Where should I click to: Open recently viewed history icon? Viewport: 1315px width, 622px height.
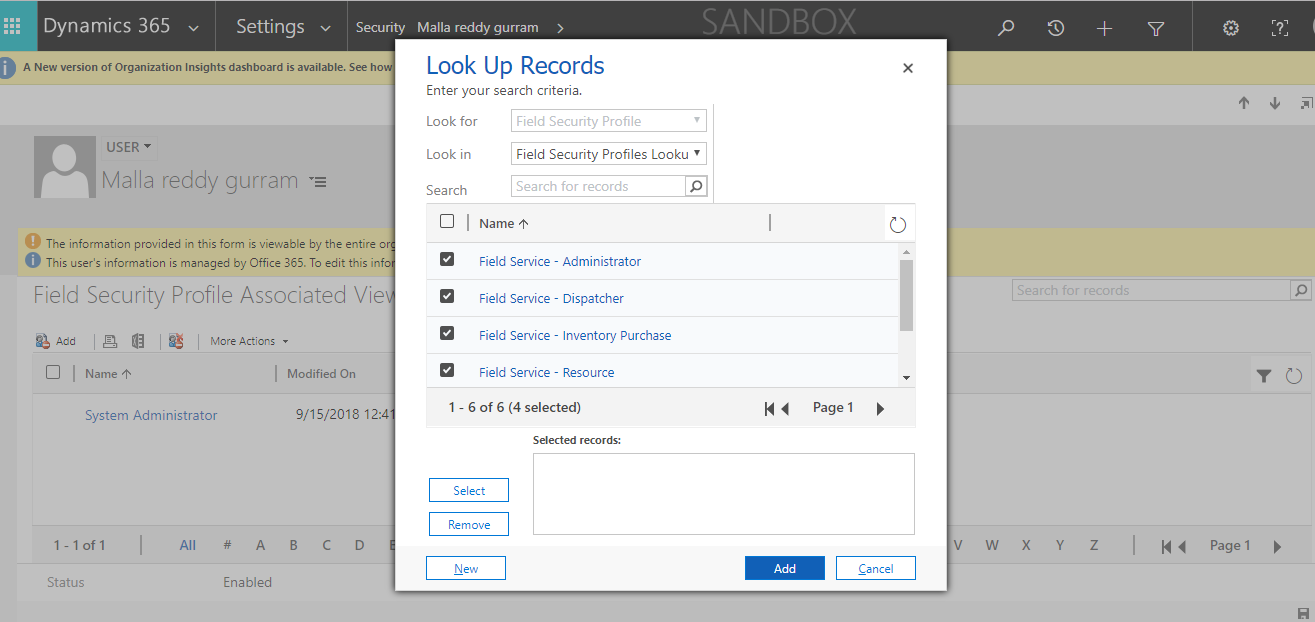click(1055, 28)
